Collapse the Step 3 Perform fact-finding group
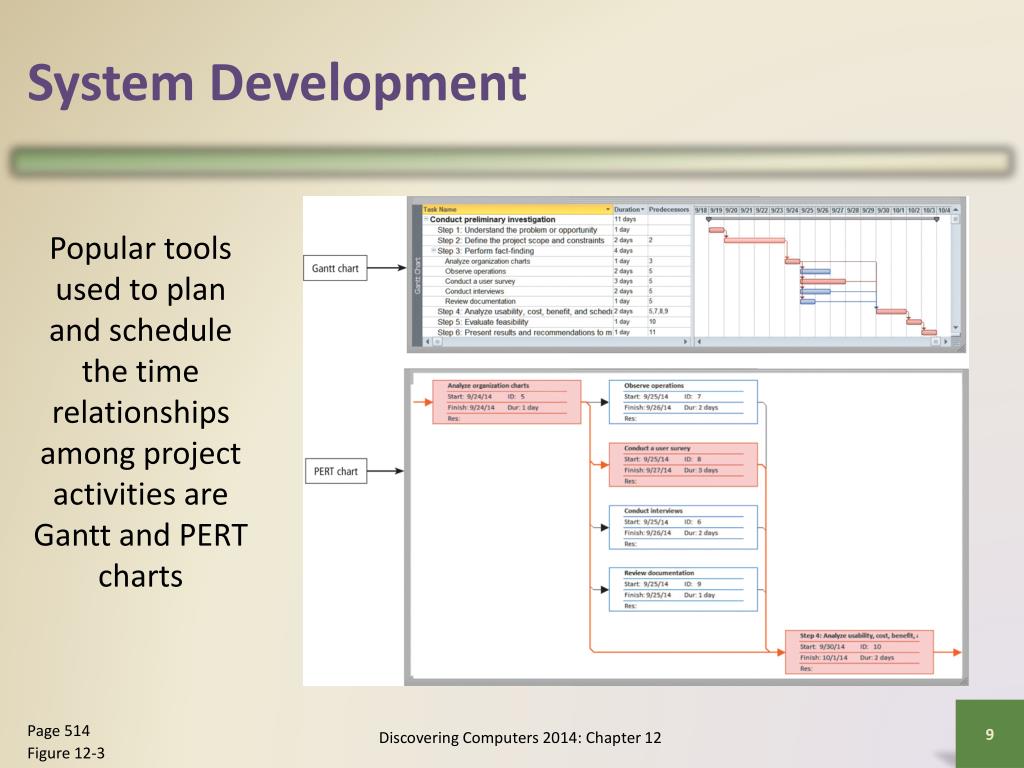Image resolution: width=1024 pixels, height=768 pixels. click(x=432, y=251)
